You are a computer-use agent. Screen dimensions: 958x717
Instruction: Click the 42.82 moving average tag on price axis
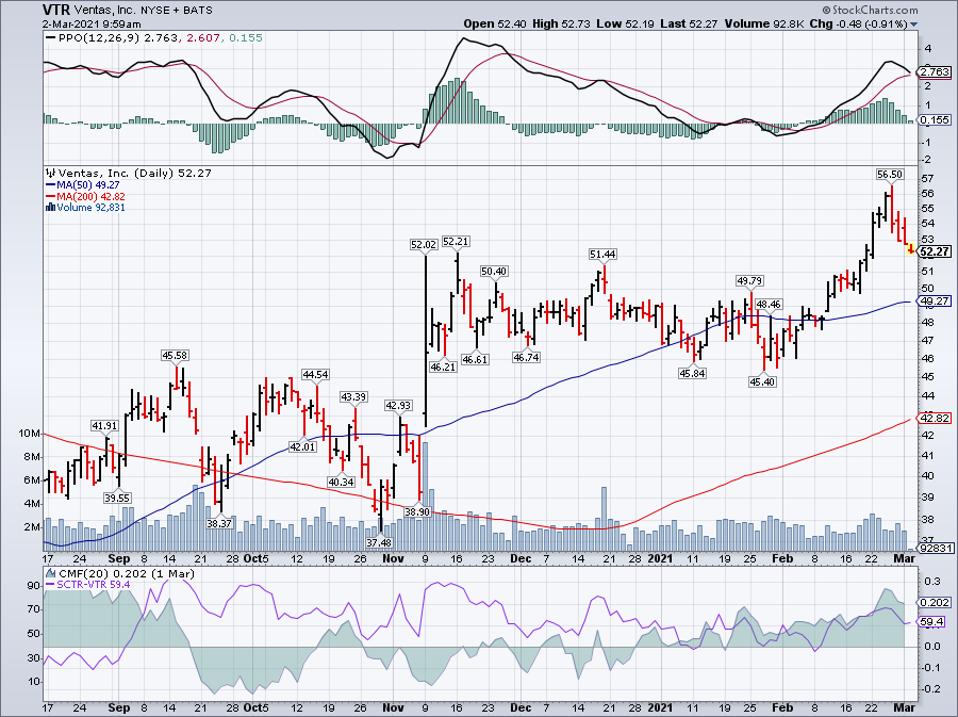click(x=935, y=418)
